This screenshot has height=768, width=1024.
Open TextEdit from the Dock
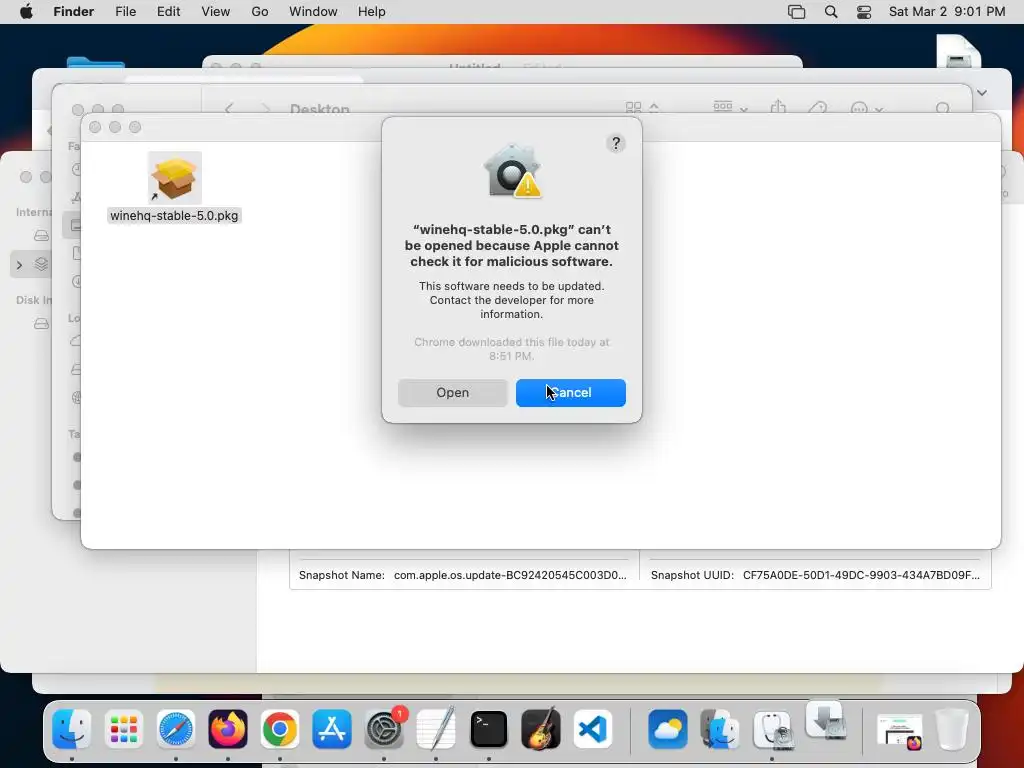pyautogui.click(x=436, y=729)
